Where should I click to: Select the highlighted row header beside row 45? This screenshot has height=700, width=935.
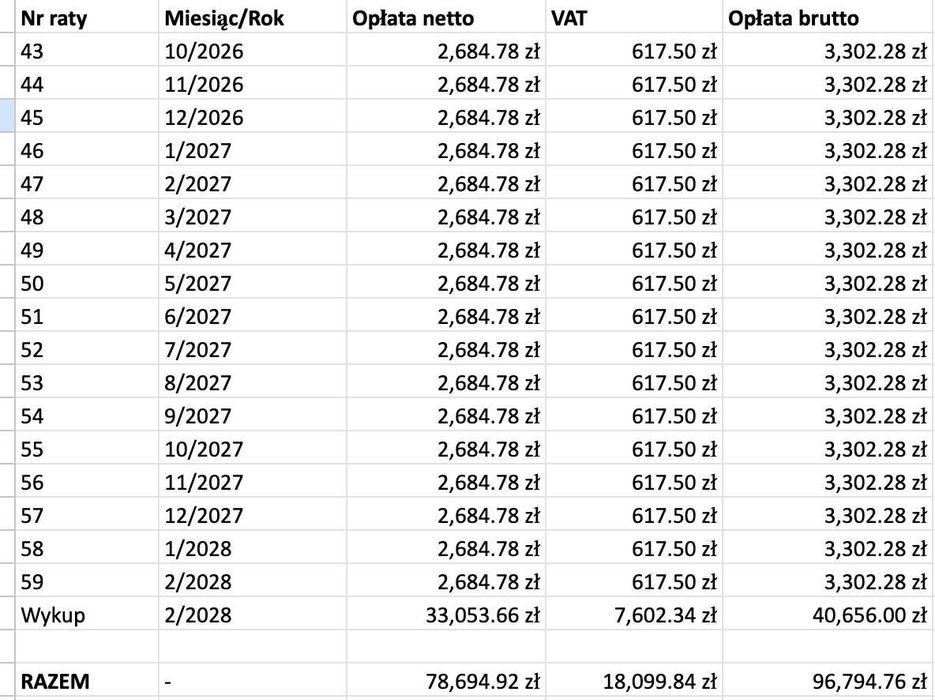click(7, 117)
